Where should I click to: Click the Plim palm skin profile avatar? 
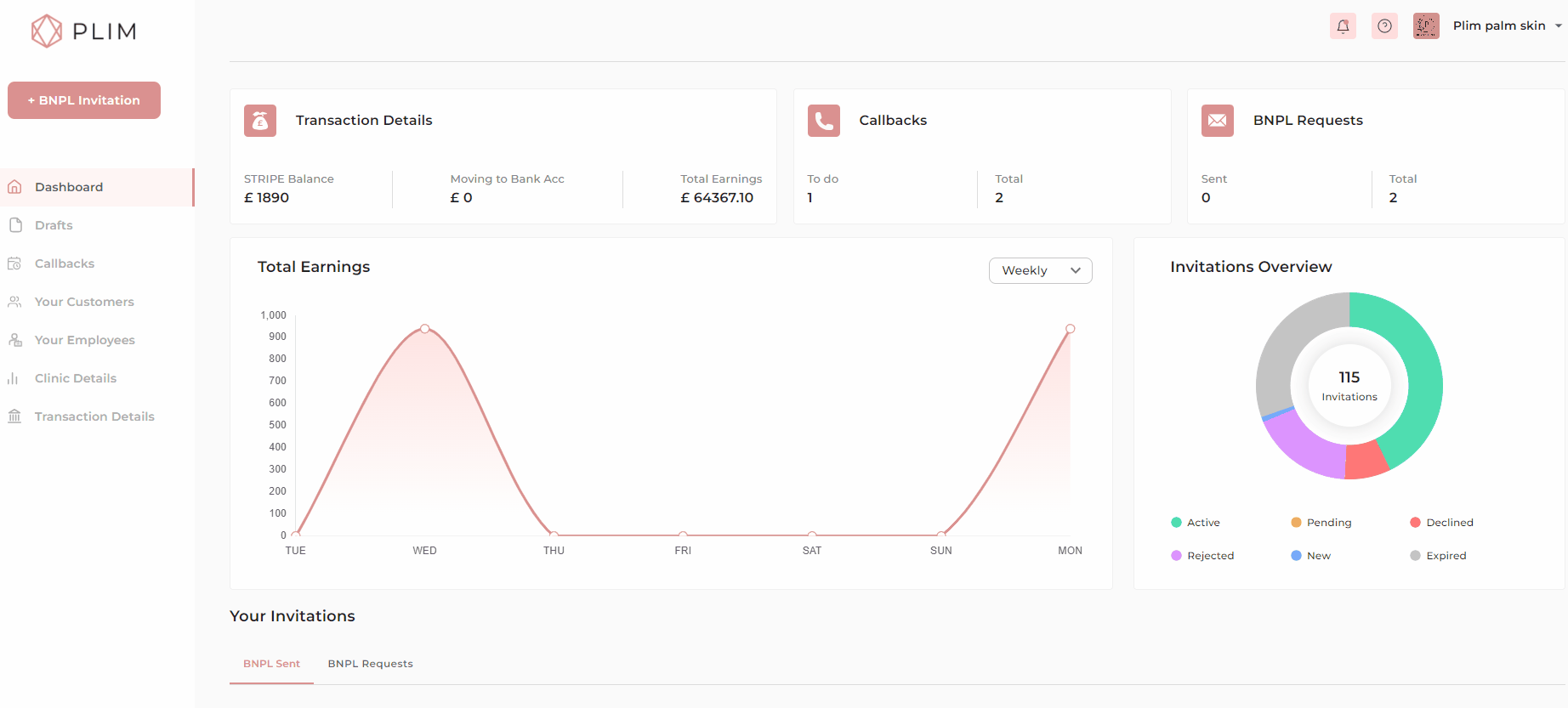click(x=1426, y=26)
